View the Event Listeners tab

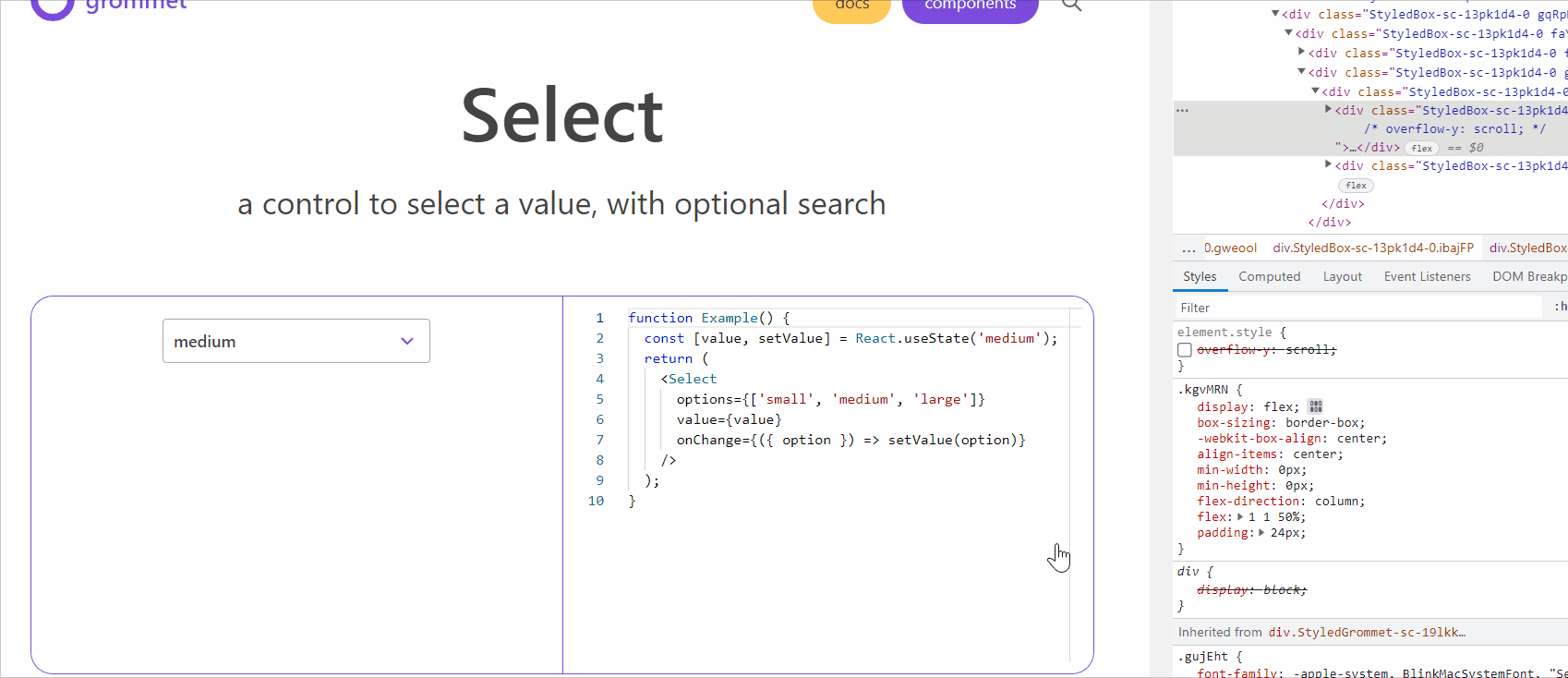point(1427,276)
